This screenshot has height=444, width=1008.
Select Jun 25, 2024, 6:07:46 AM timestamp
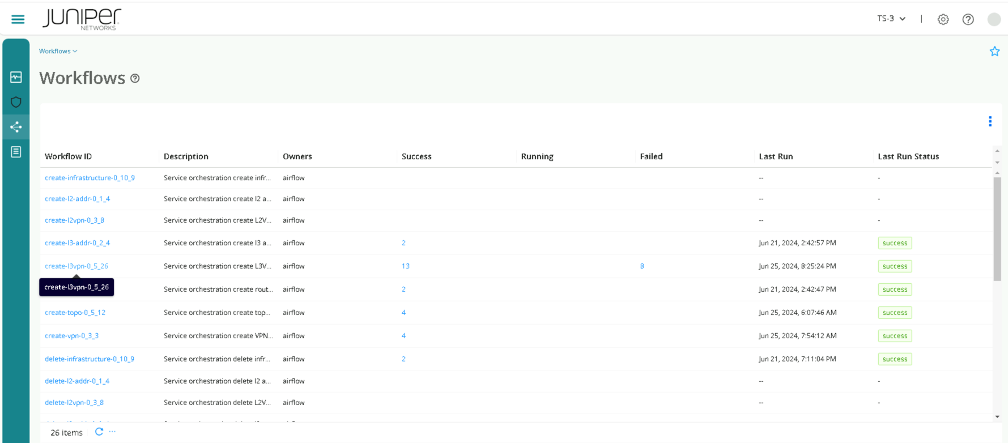(x=797, y=312)
